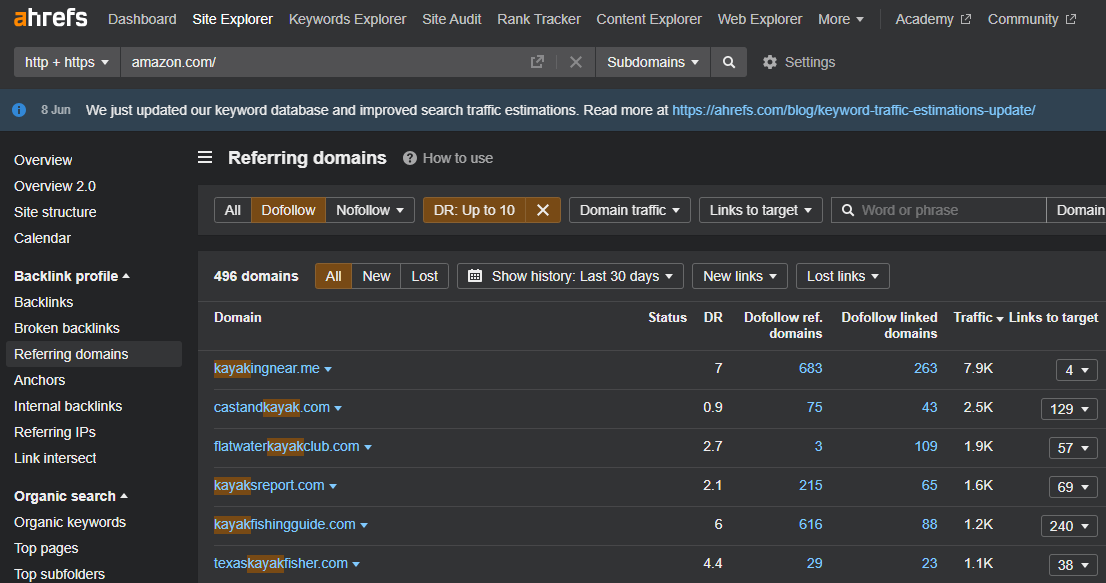
Task: Open the keyword traffic estimations blog link
Action: click(x=853, y=110)
